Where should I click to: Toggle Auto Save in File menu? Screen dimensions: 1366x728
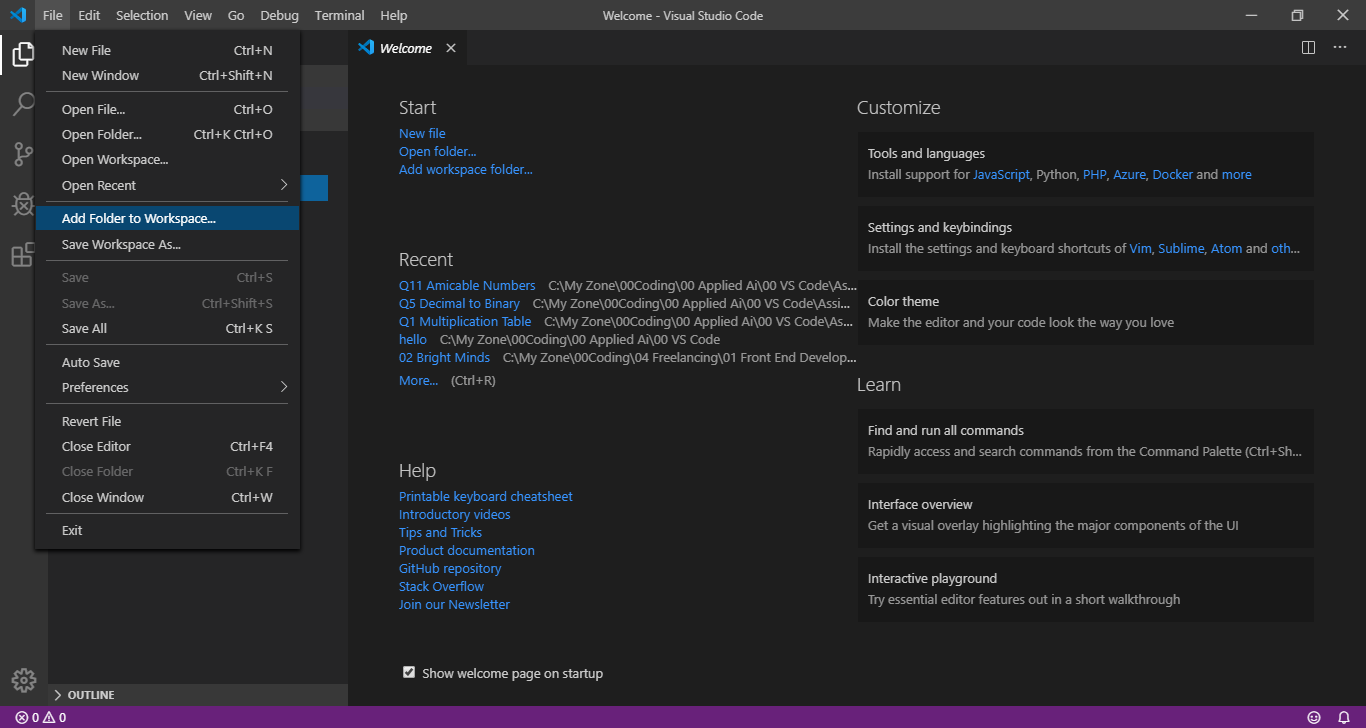tap(167, 362)
